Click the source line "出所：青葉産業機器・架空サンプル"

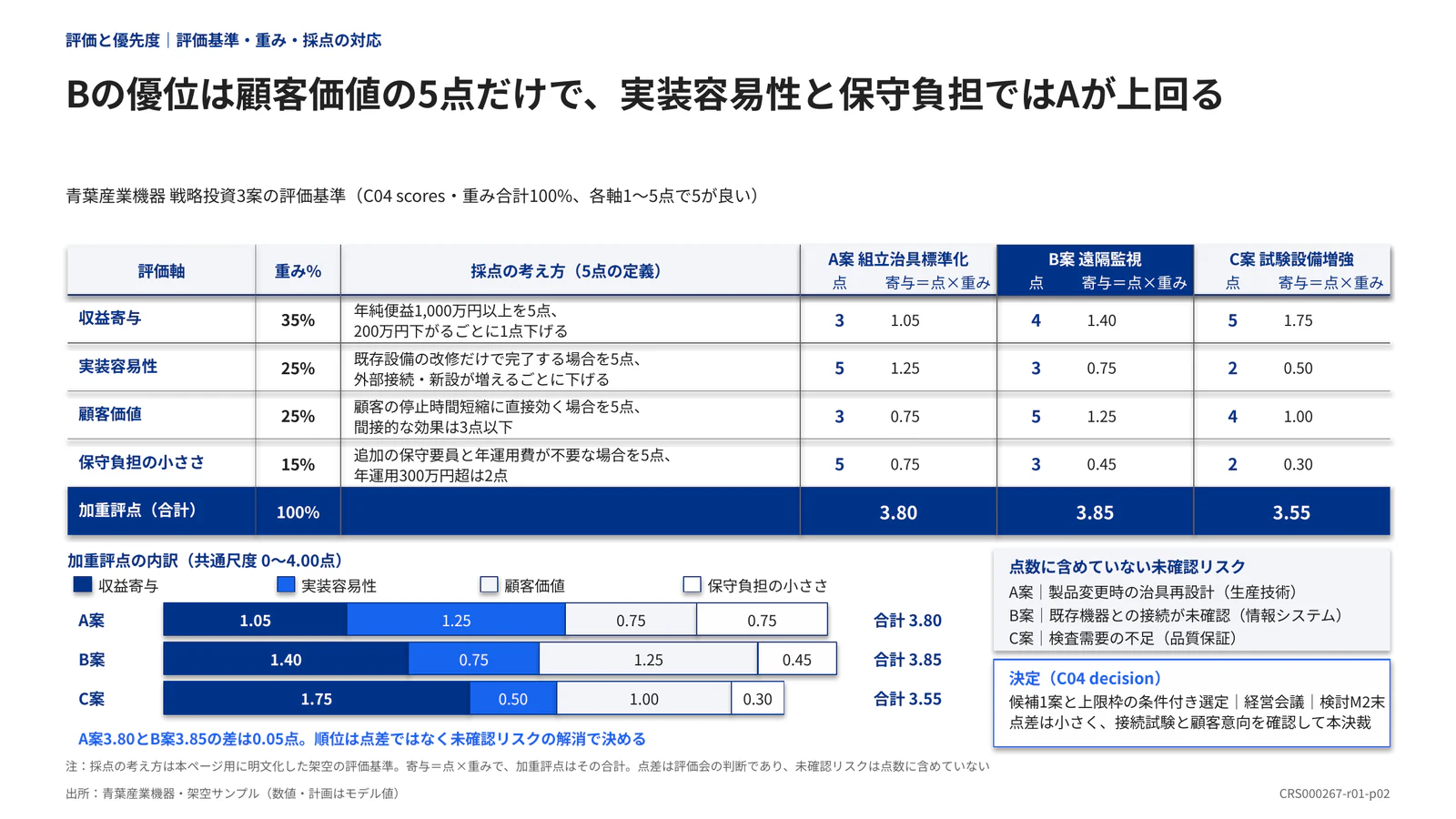pyautogui.click(x=233, y=794)
